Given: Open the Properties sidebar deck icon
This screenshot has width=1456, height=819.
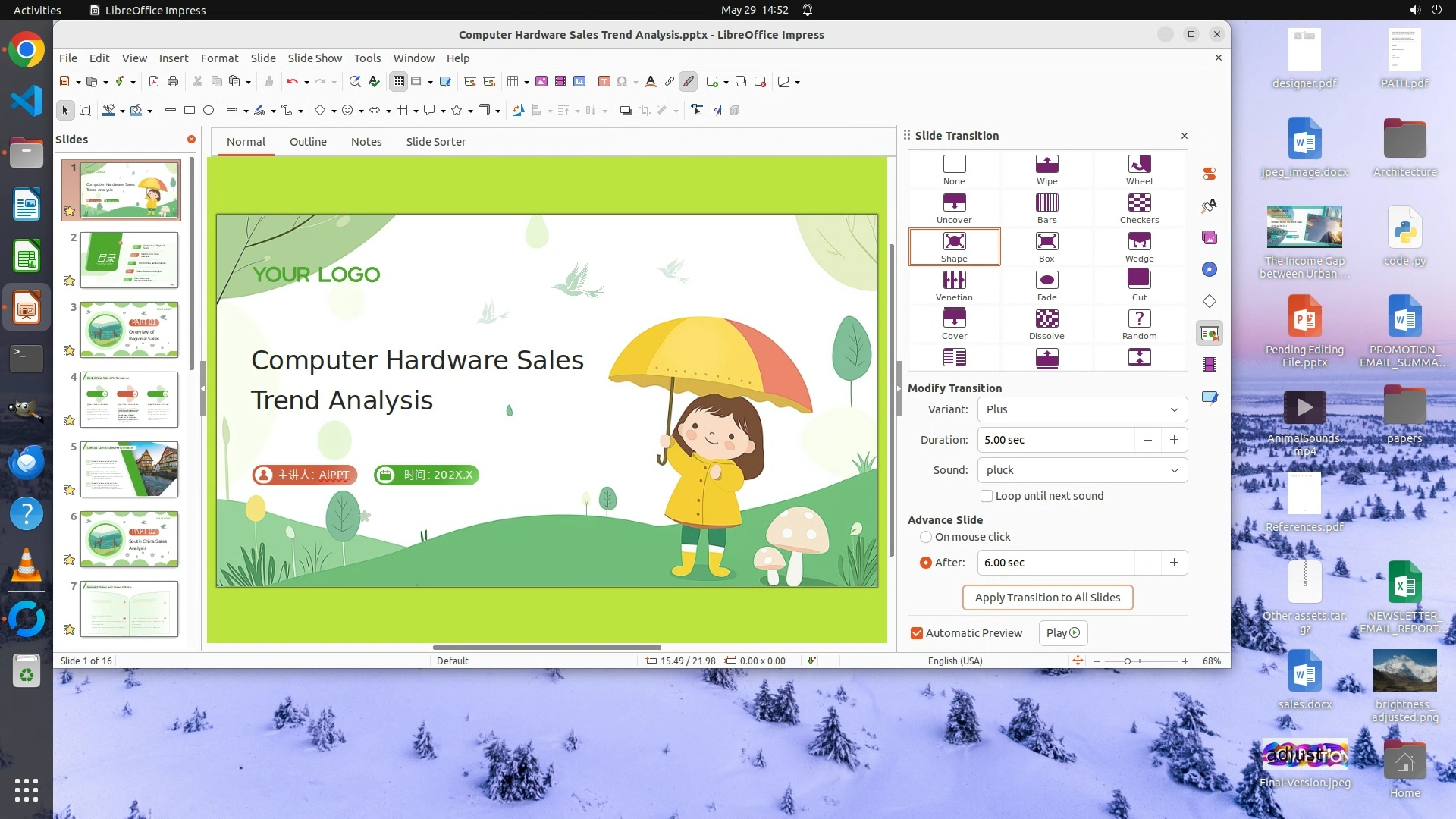Looking at the screenshot, I should (1210, 174).
